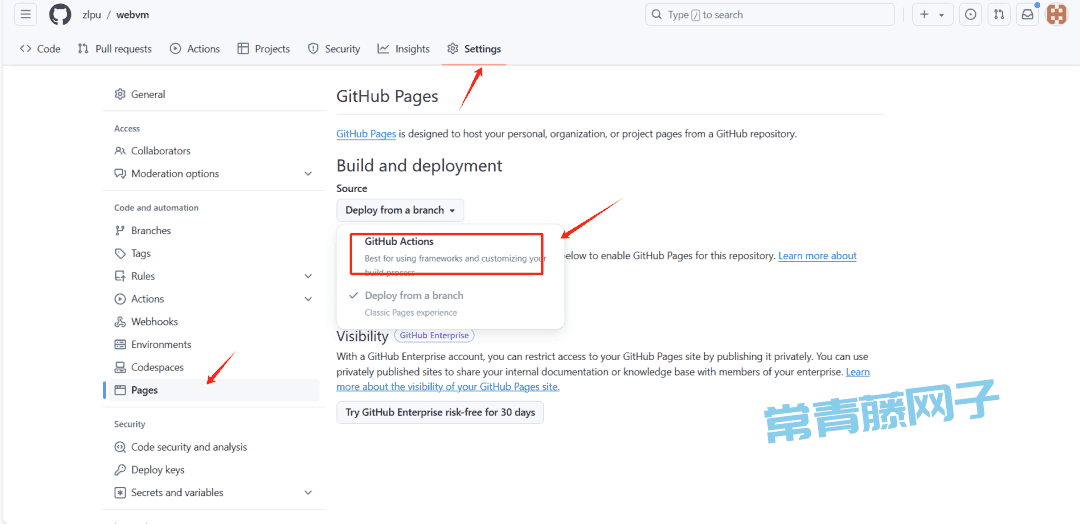Open the notifications inbox icon
This screenshot has height=524, width=1080.
click(1027, 14)
